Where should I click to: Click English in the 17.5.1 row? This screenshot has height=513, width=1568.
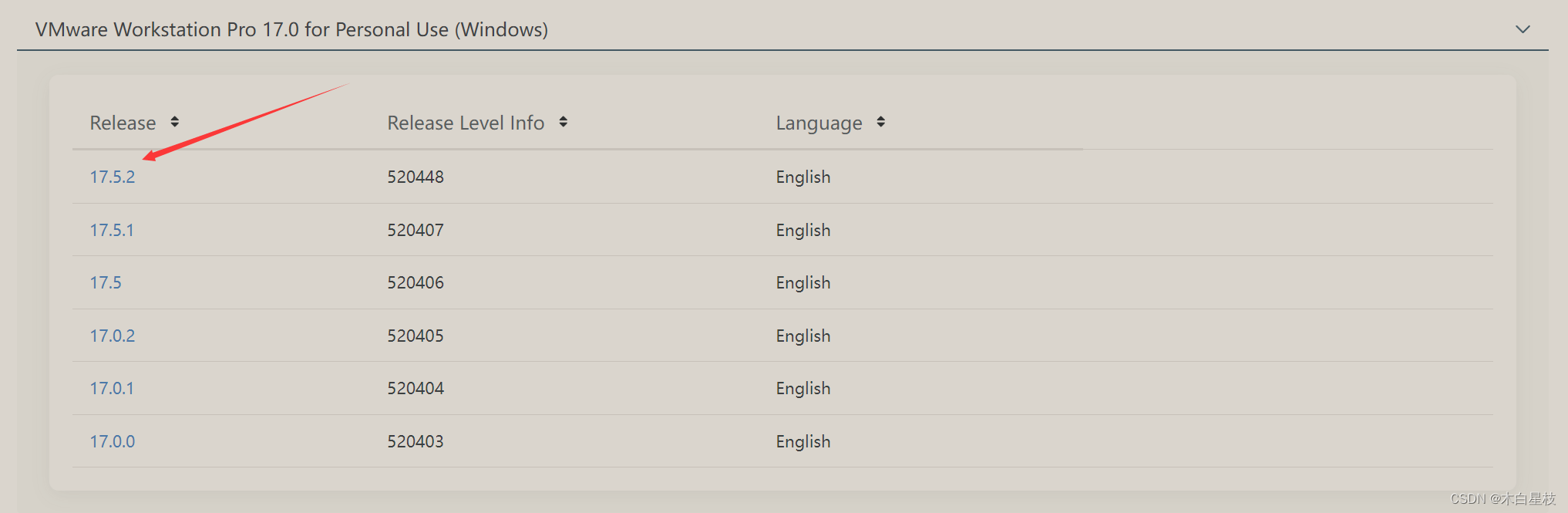point(803,231)
